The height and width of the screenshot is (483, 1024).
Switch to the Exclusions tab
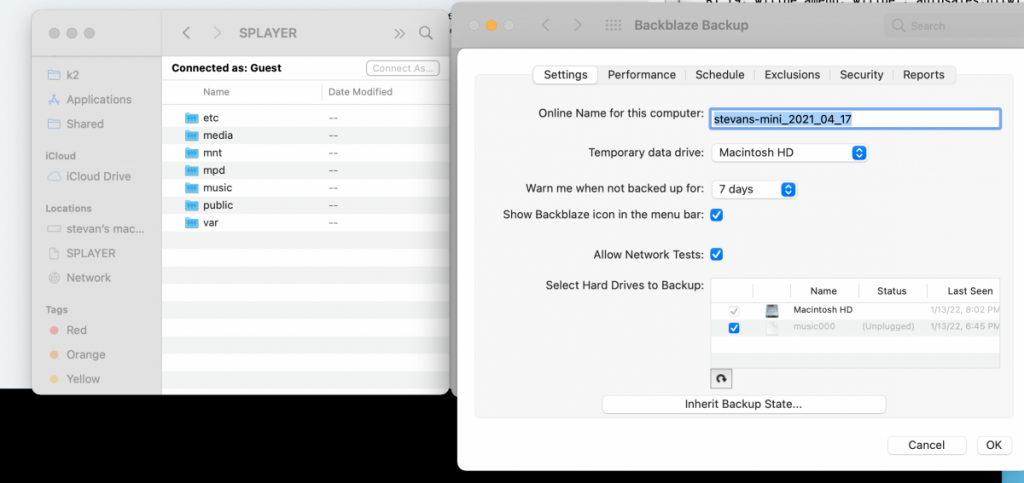tap(792, 75)
